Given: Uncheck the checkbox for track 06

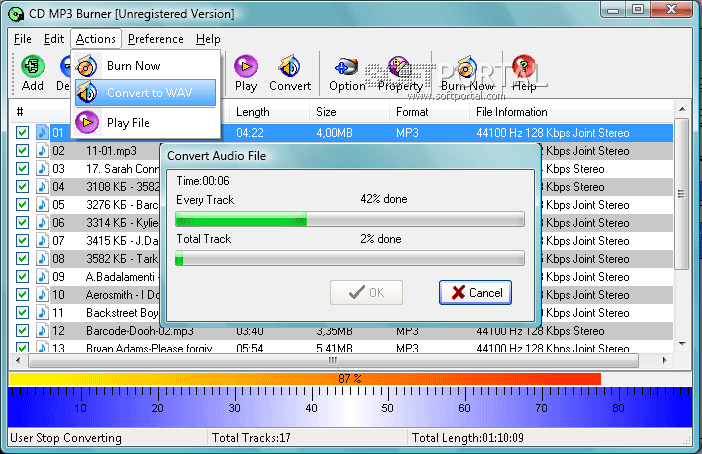Looking at the screenshot, I should coord(22,223).
